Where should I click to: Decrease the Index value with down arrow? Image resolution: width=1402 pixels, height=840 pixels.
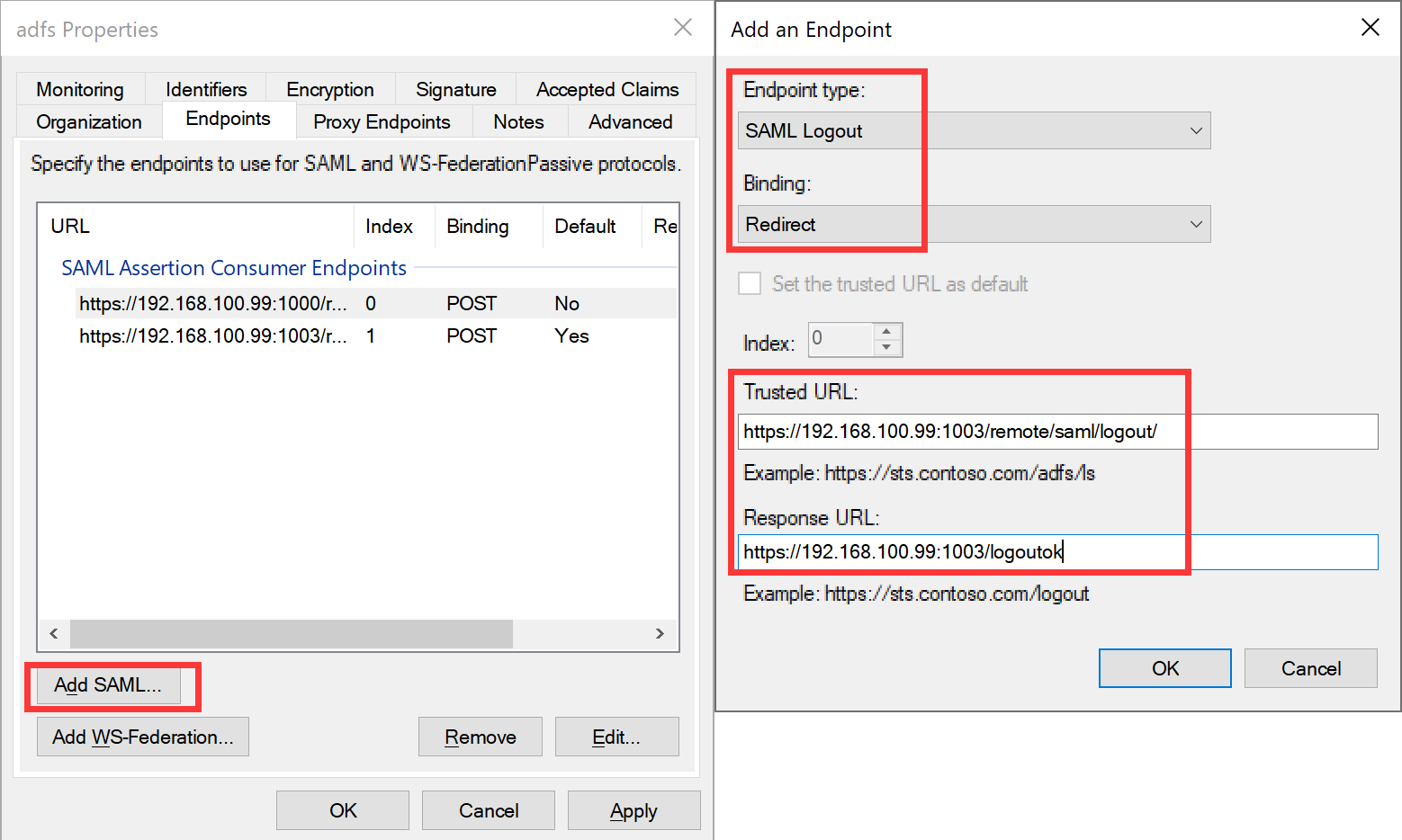point(886,348)
